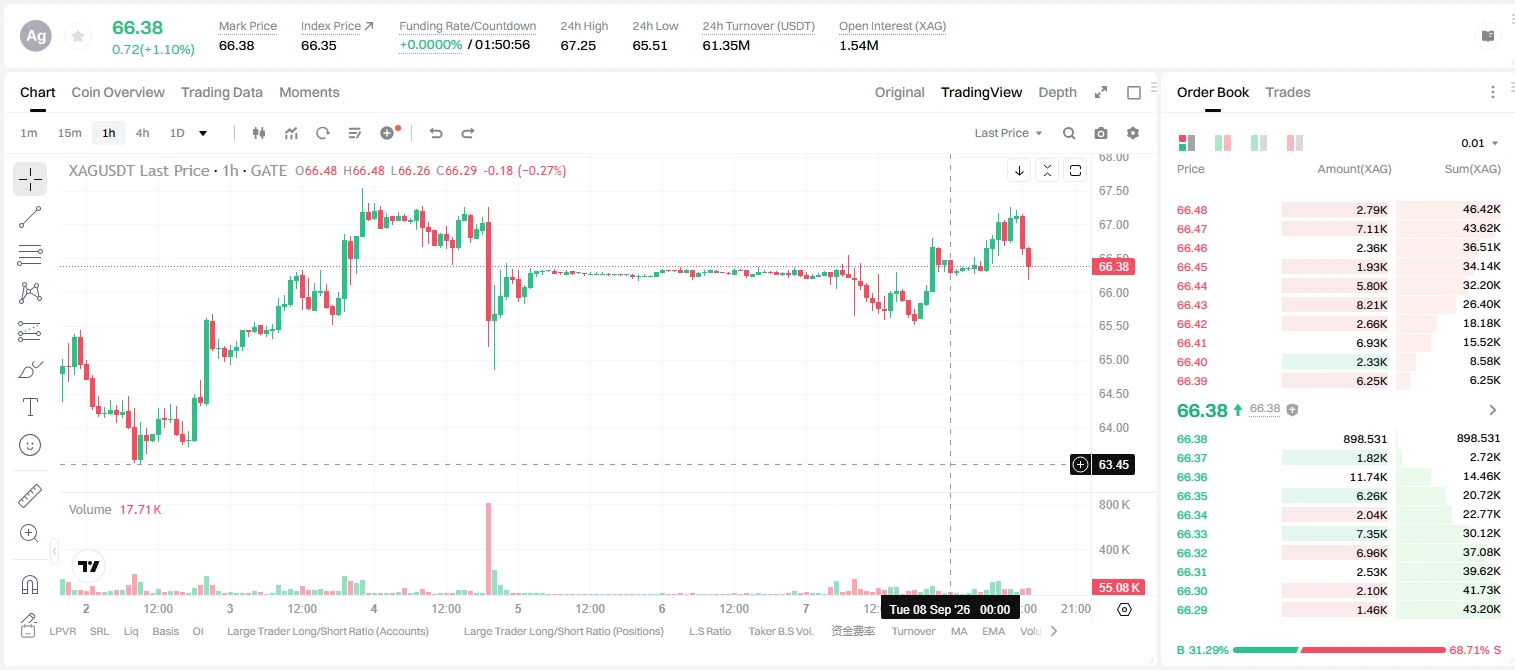Select the crosshair cursor tool
1515x670 pixels.
pos(30,179)
